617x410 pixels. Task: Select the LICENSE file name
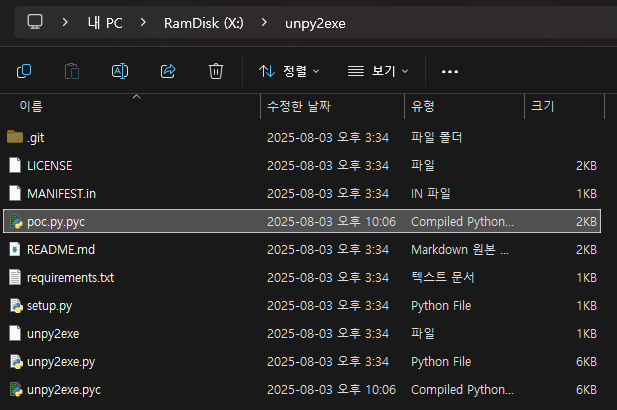click(50, 166)
